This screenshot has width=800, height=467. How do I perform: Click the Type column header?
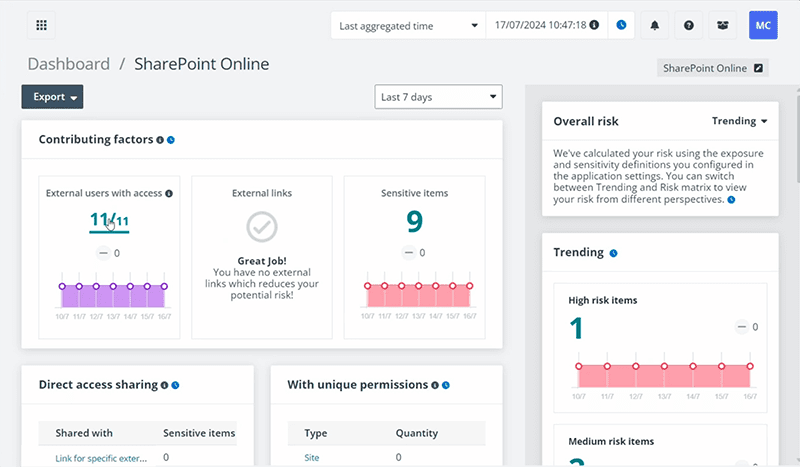tap(316, 433)
